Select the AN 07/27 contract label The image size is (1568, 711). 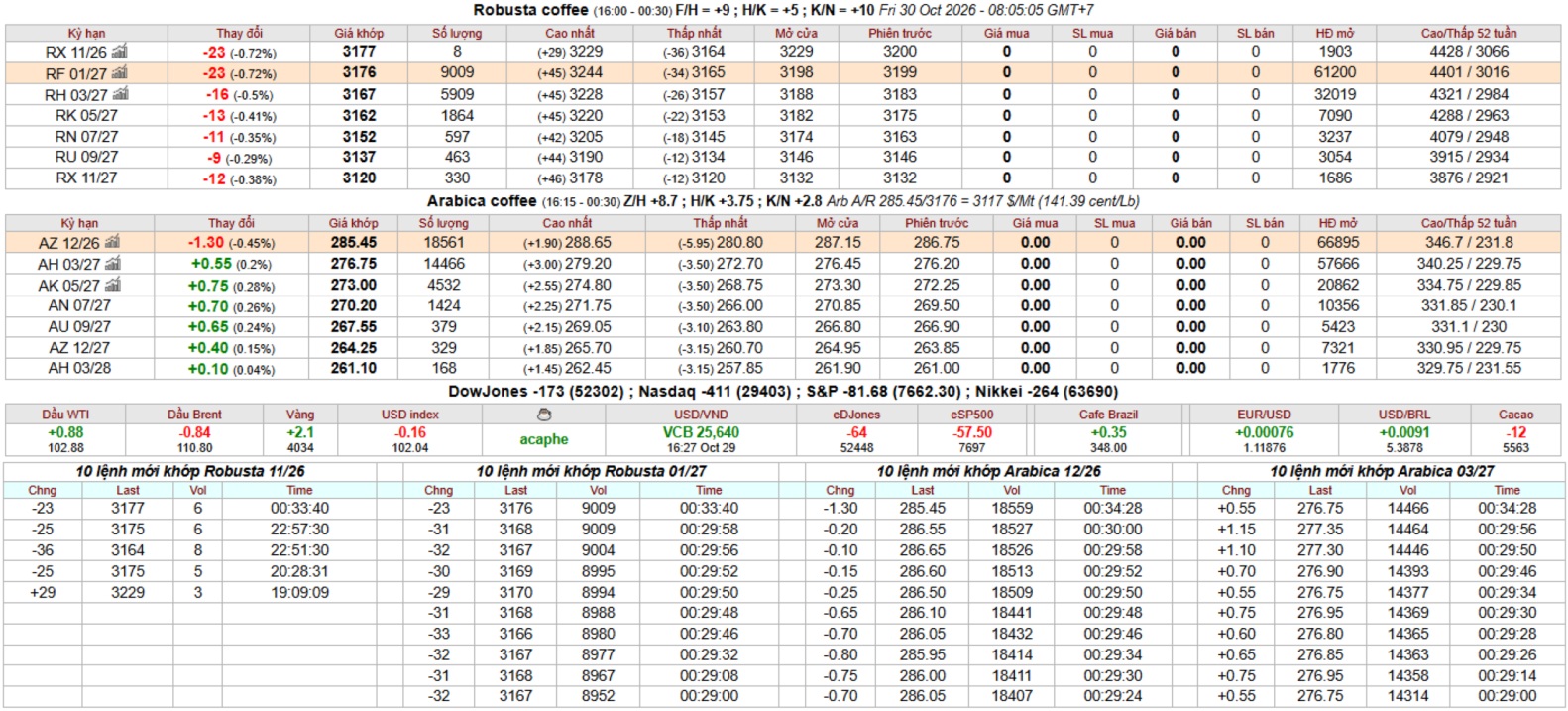pyautogui.click(x=79, y=305)
